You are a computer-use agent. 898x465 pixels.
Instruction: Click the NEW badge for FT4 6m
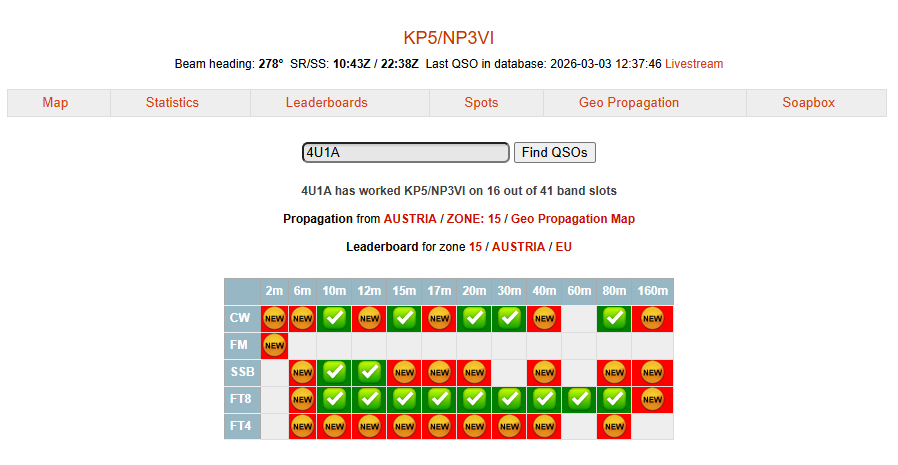[x=302, y=426]
